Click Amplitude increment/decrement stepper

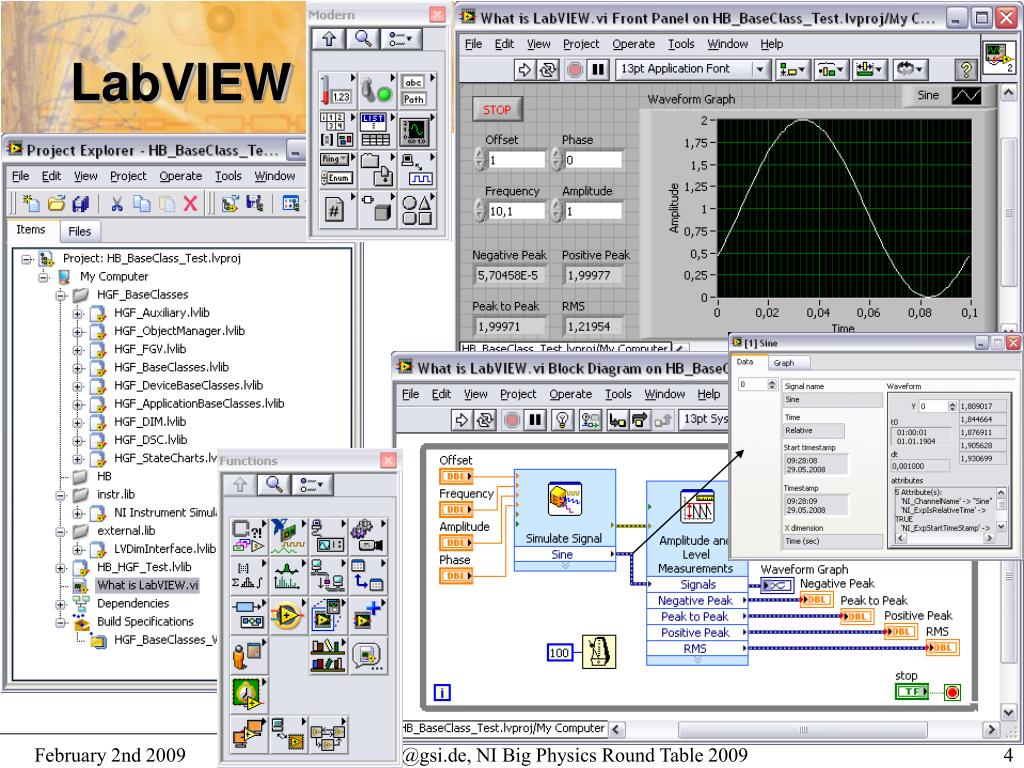(x=557, y=210)
